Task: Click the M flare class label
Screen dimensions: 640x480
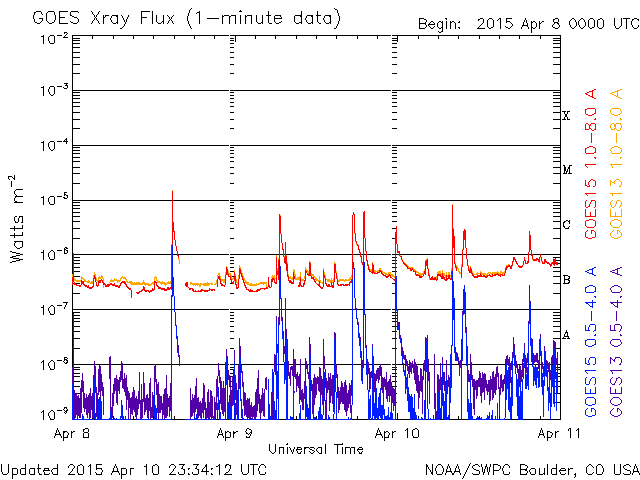Action: 567,170
